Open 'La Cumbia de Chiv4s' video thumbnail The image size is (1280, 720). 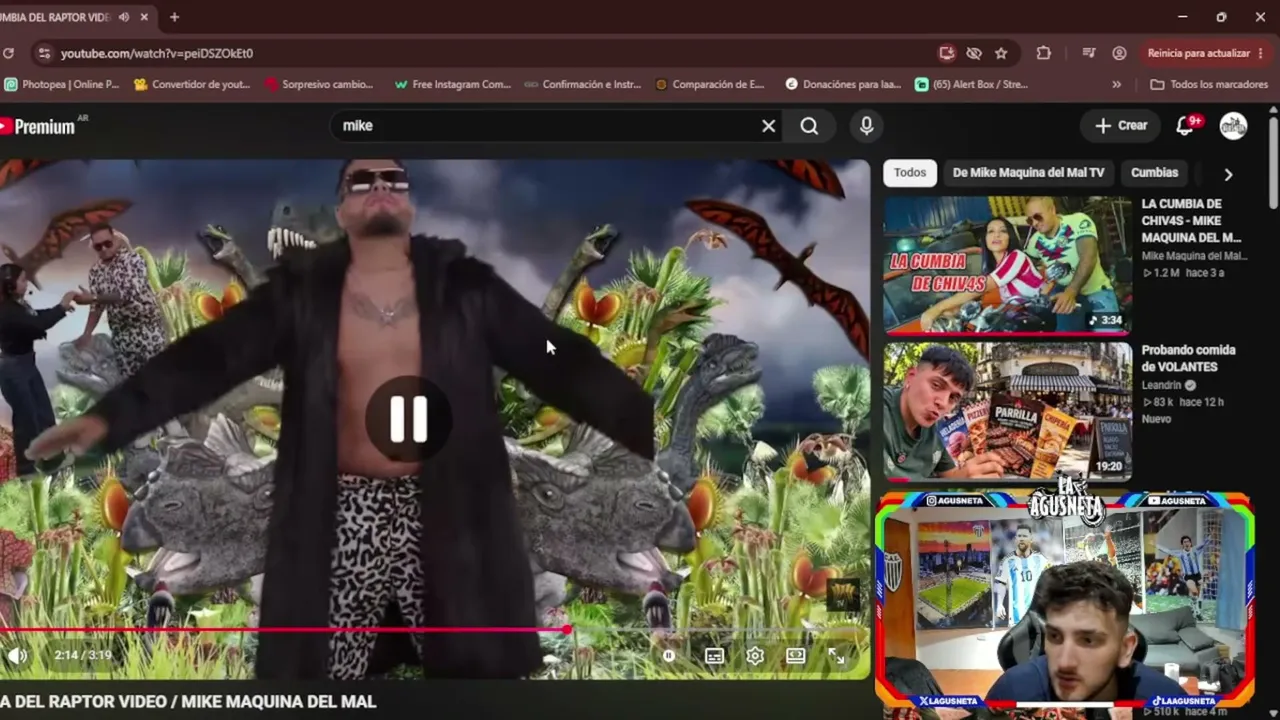click(1007, 265)
